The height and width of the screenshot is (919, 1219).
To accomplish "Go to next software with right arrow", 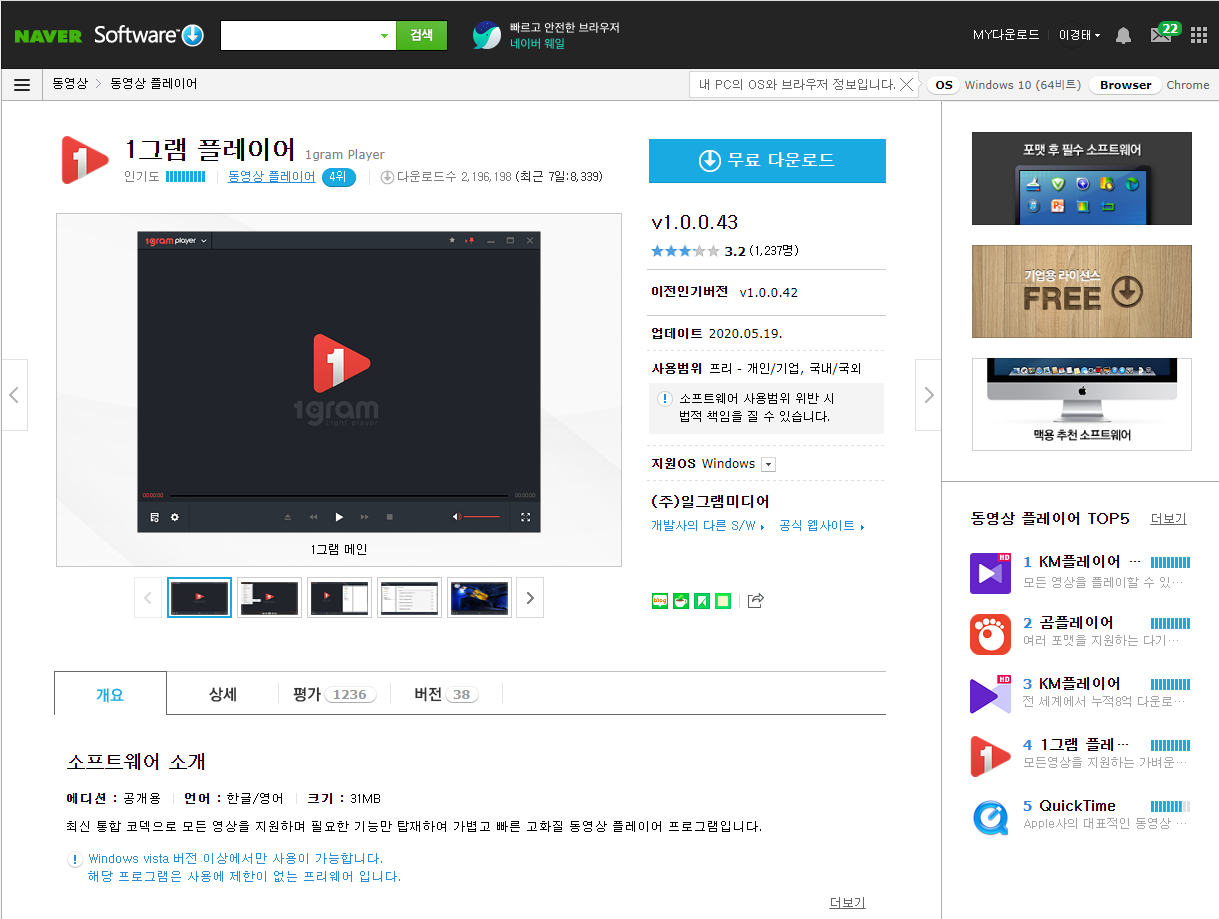I will 928,395.
